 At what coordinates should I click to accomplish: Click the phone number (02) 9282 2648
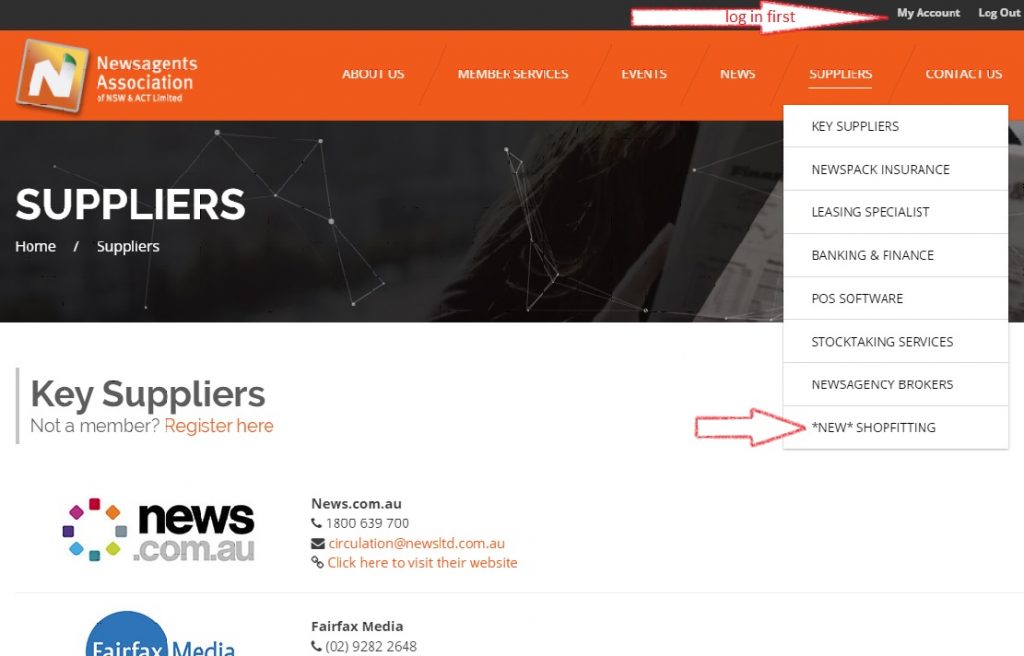pos(371,646)
